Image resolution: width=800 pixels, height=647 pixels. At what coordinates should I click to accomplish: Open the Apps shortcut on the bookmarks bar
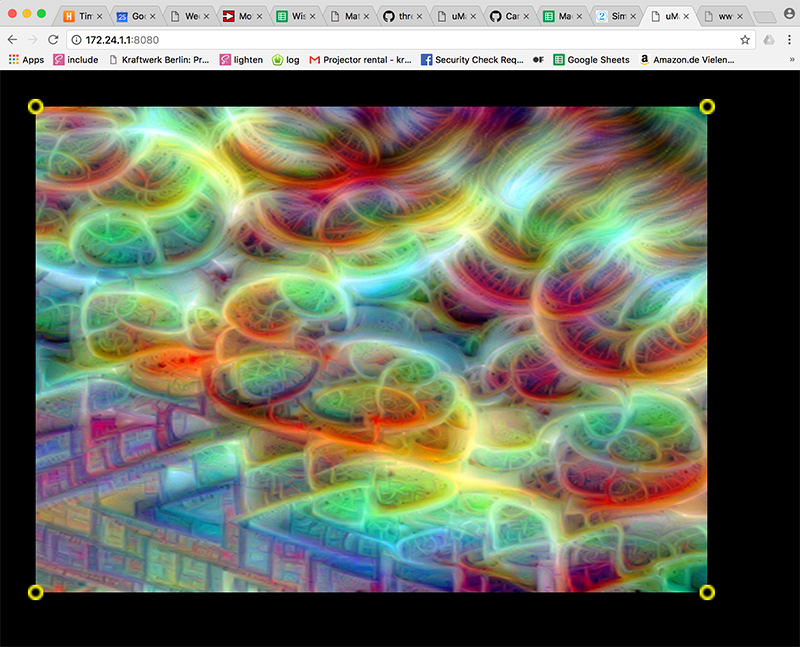point(23,59)
